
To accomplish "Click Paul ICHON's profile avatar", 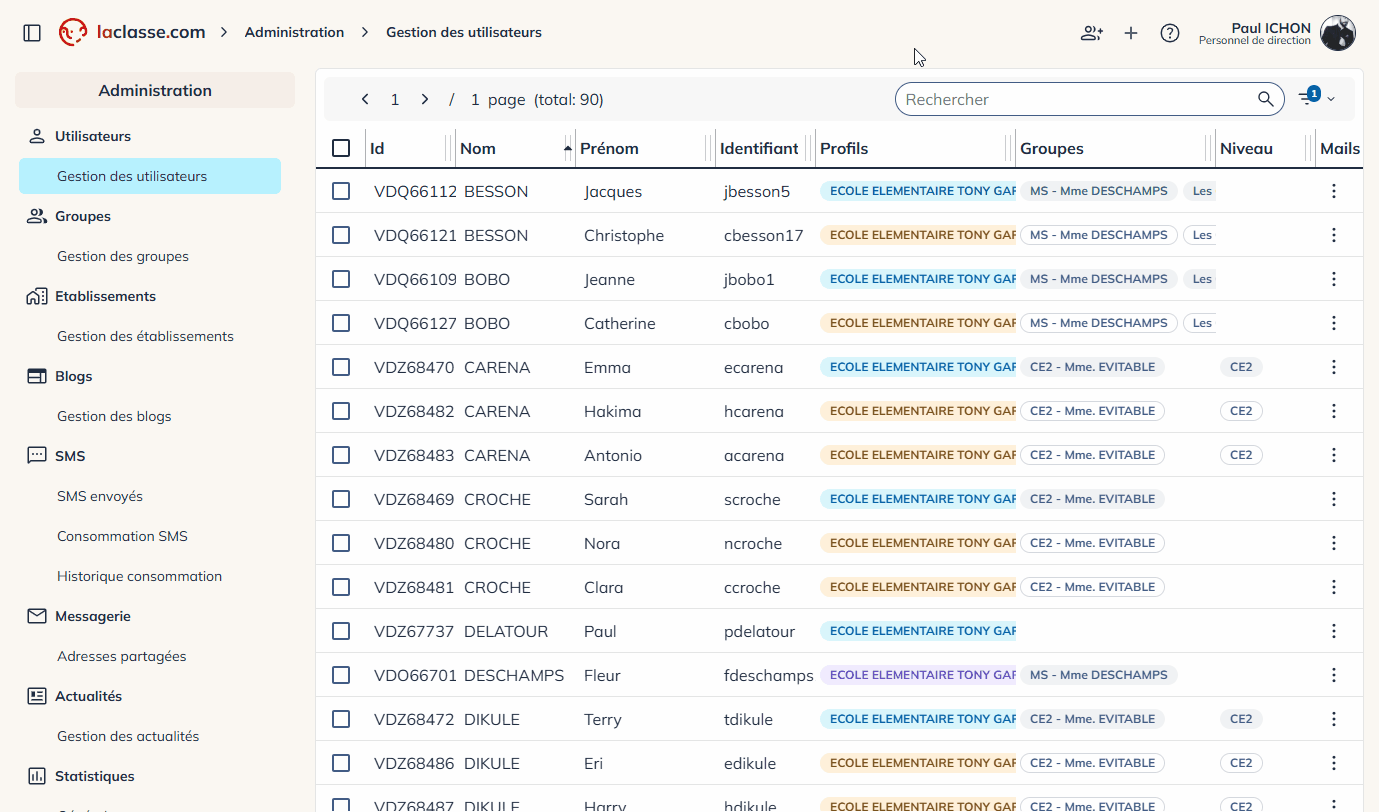I will [x=1337, y=33].
